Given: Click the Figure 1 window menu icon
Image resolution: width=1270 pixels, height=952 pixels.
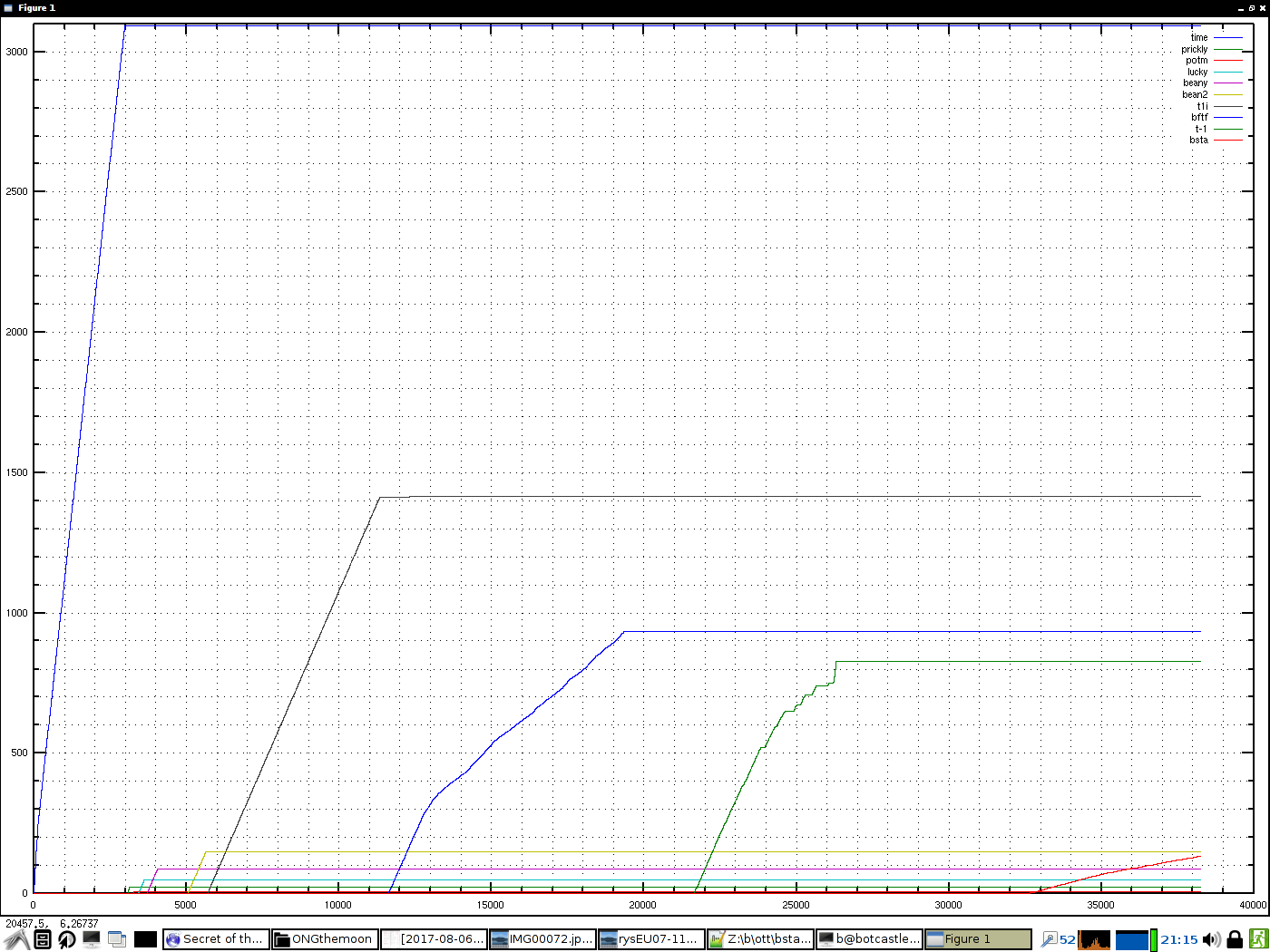Looking at the screenshot, I should [x=8, y=8].
